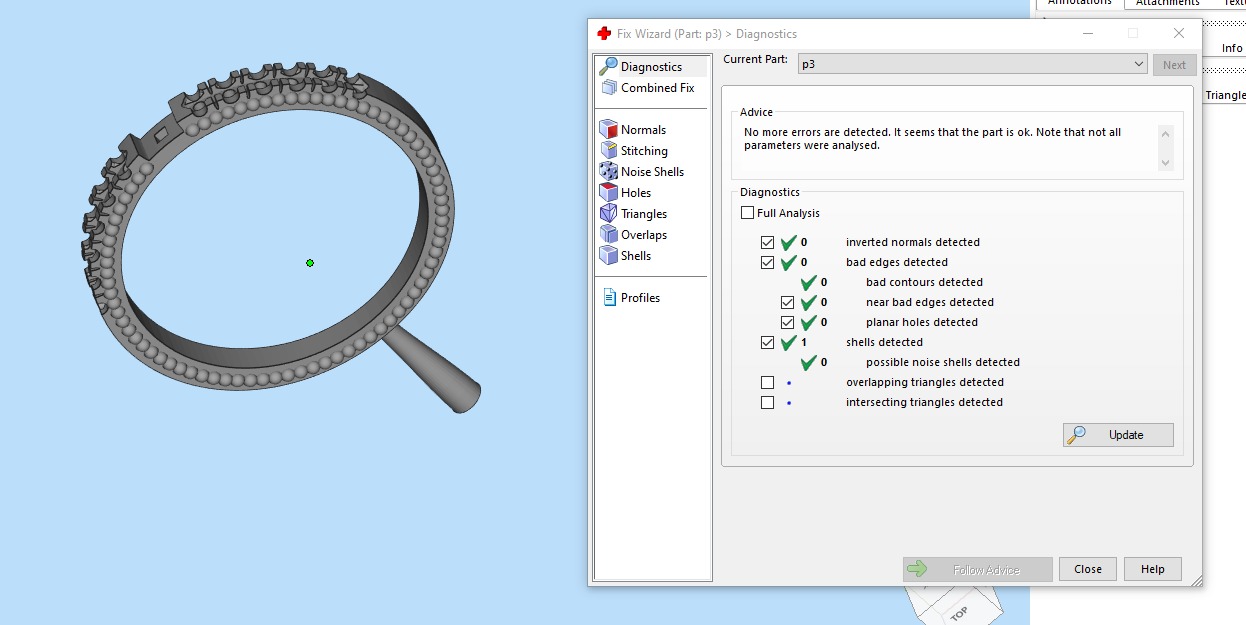Uncheck the bad edges detected checkbox
This screenshot has height=625, width=1246.
tap(767, 262)
